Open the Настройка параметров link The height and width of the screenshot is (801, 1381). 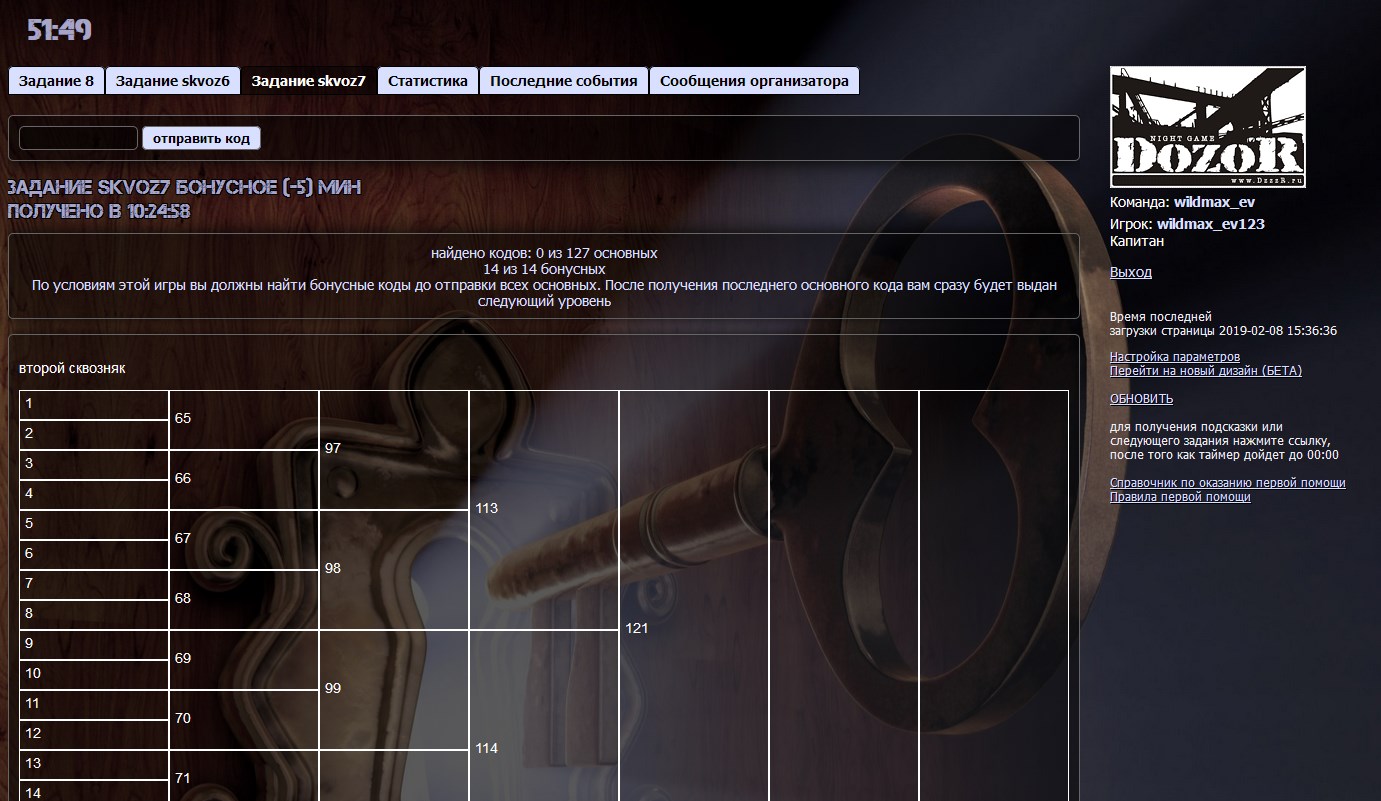(1174, 357)
